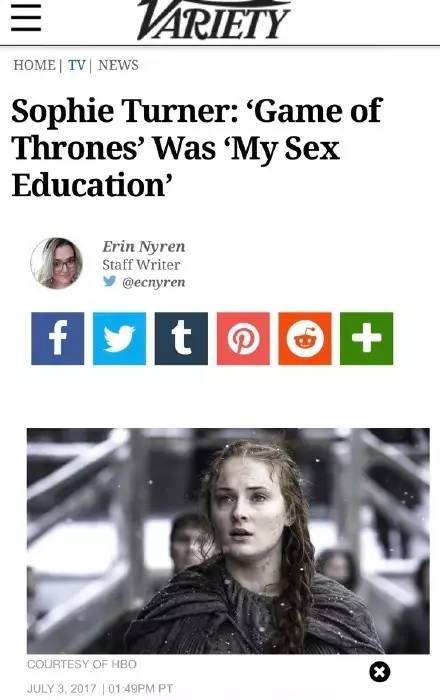Click Erin Nyren's profile photo
This screenshot has height=700, width=440.
coord(57,263)
